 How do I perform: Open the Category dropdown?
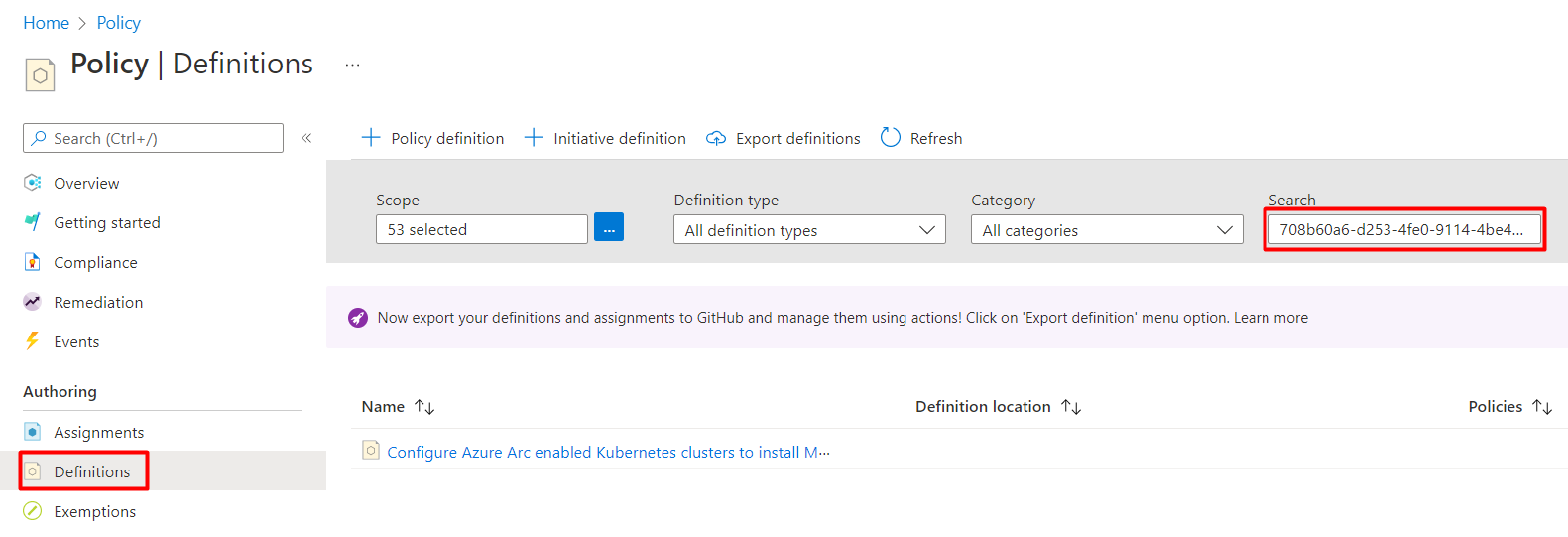pyautogui.click(x=1107, y=230)
